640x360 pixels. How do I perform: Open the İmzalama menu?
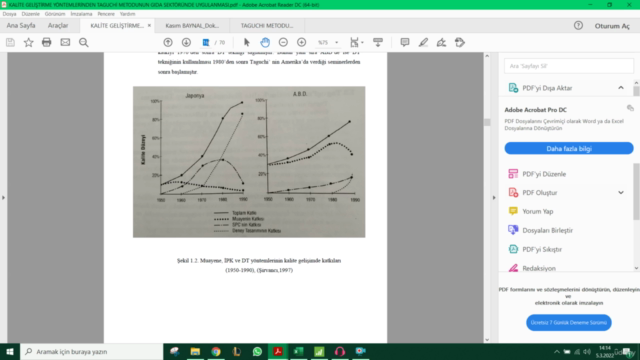pos(81,14)
